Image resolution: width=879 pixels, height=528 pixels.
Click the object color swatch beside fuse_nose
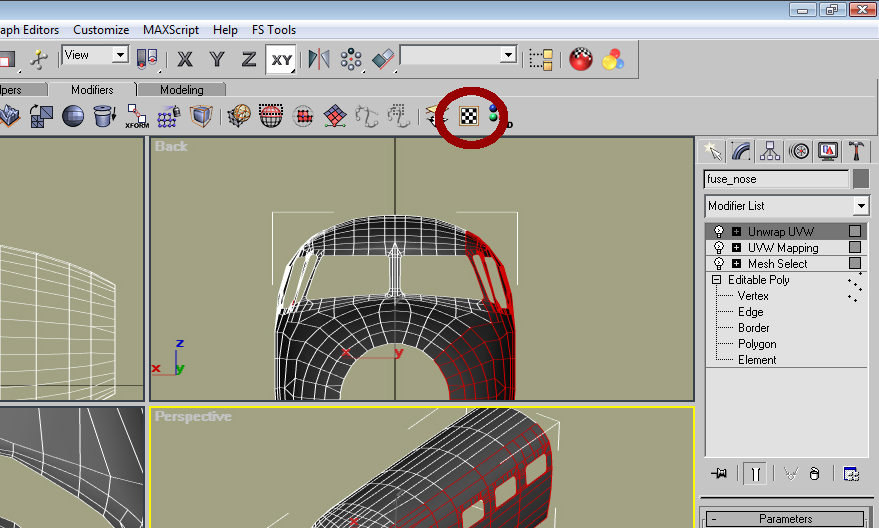[862, 180]
